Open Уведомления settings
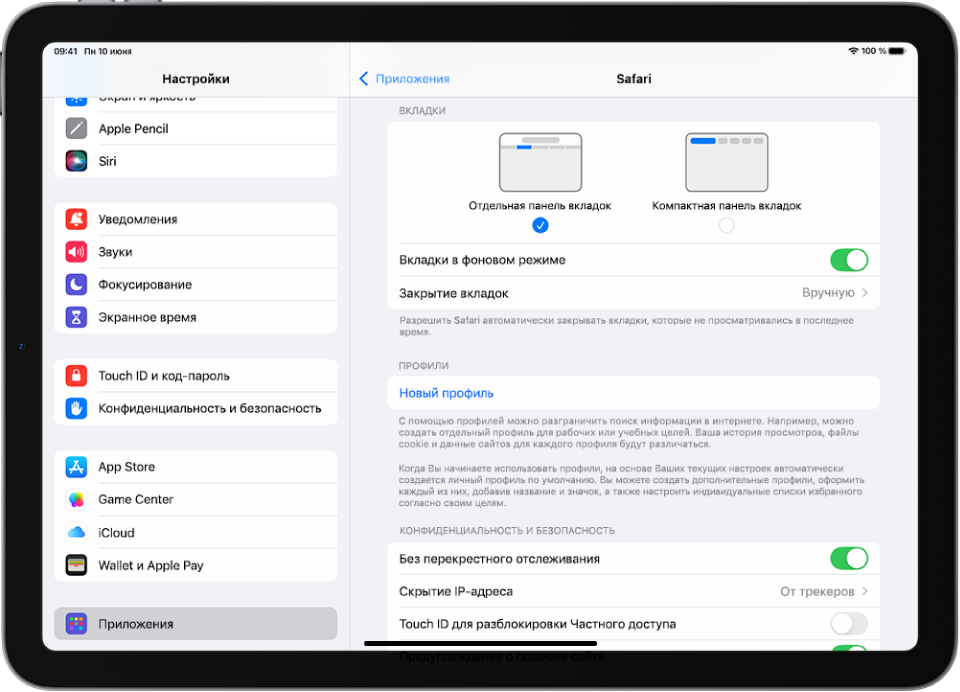This screenshot has width=960, height=692. 195,219
